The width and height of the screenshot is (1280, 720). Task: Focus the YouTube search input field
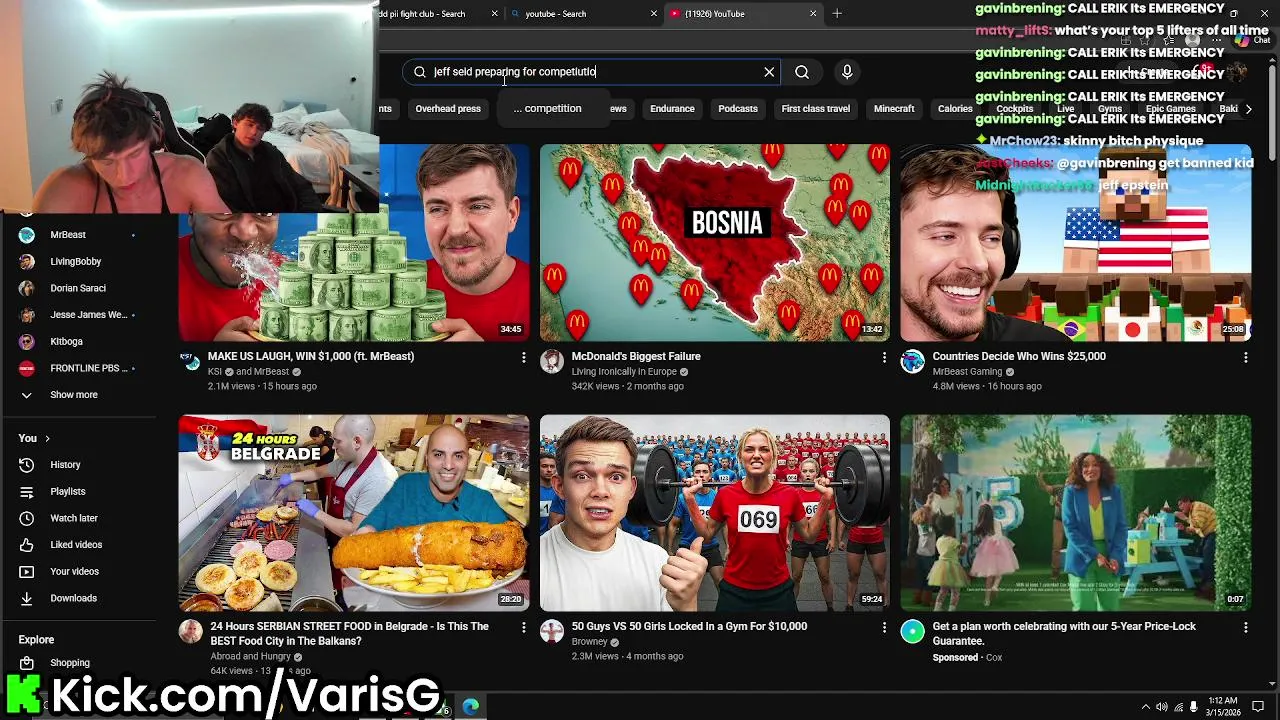(x=594, y=72)
